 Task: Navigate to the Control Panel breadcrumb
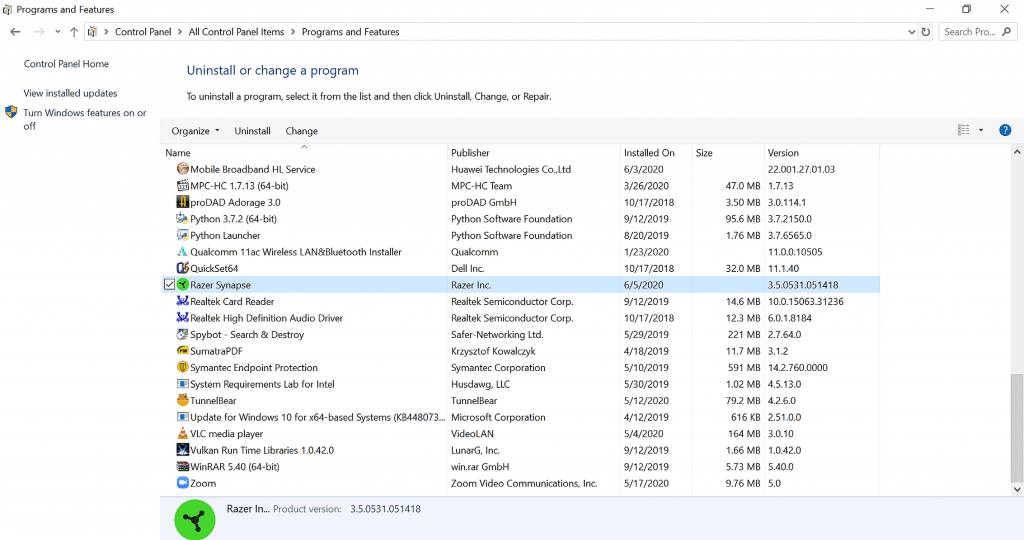pyautogui.click(x=143, y=31)
